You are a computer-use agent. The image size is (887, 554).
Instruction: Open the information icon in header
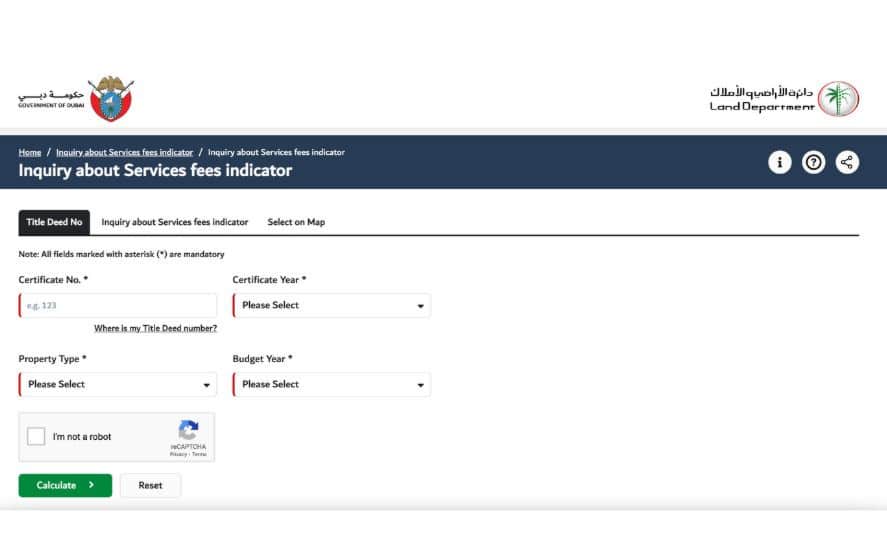pyautogui.click(x=779, y=162)
